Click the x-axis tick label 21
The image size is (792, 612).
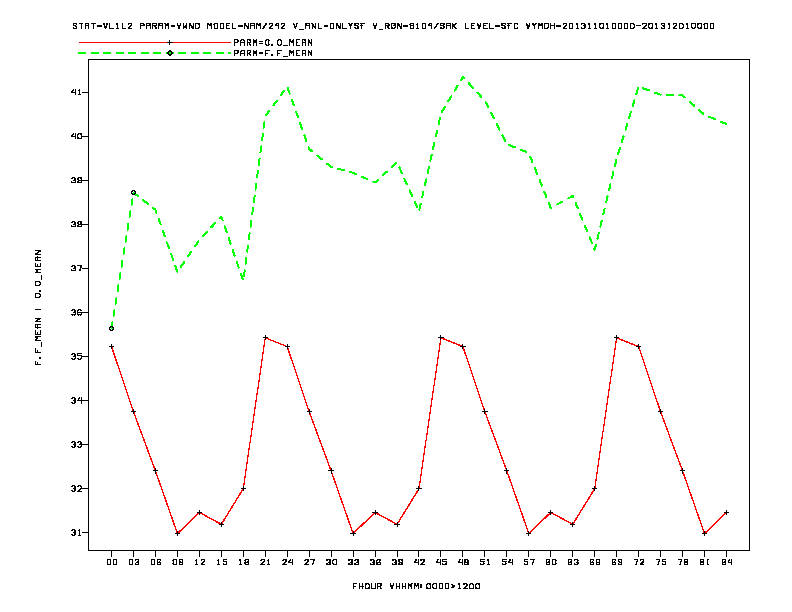pyautogui.click(x=265, y=562)
